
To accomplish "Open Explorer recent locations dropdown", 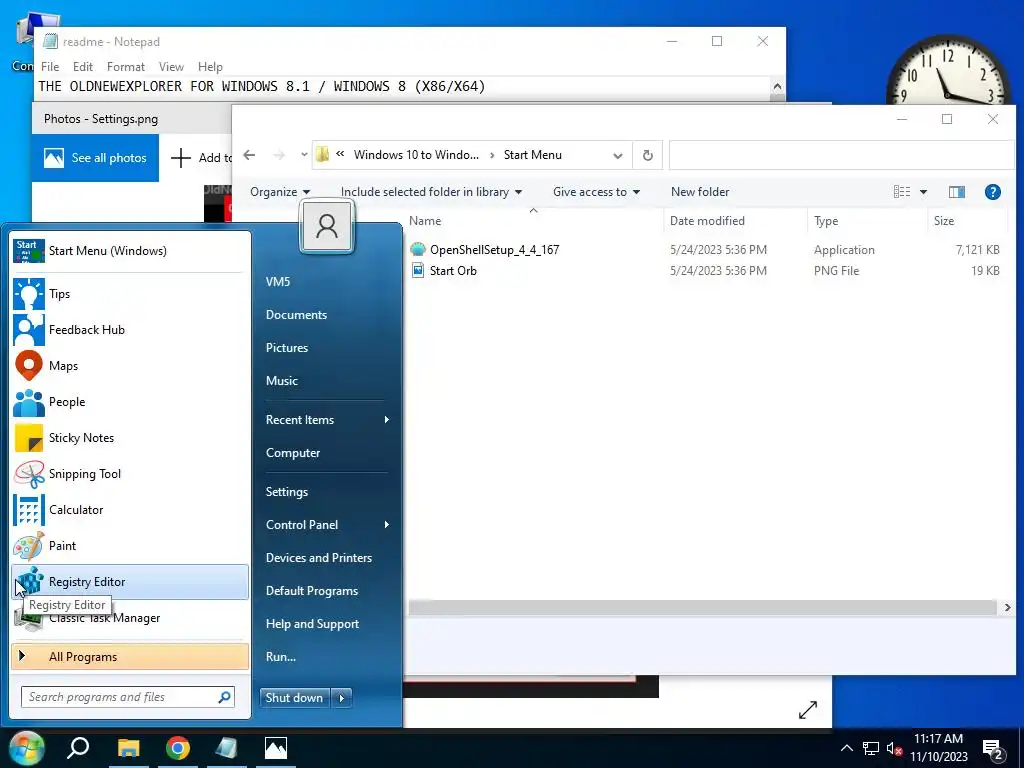I will (304, 155).
